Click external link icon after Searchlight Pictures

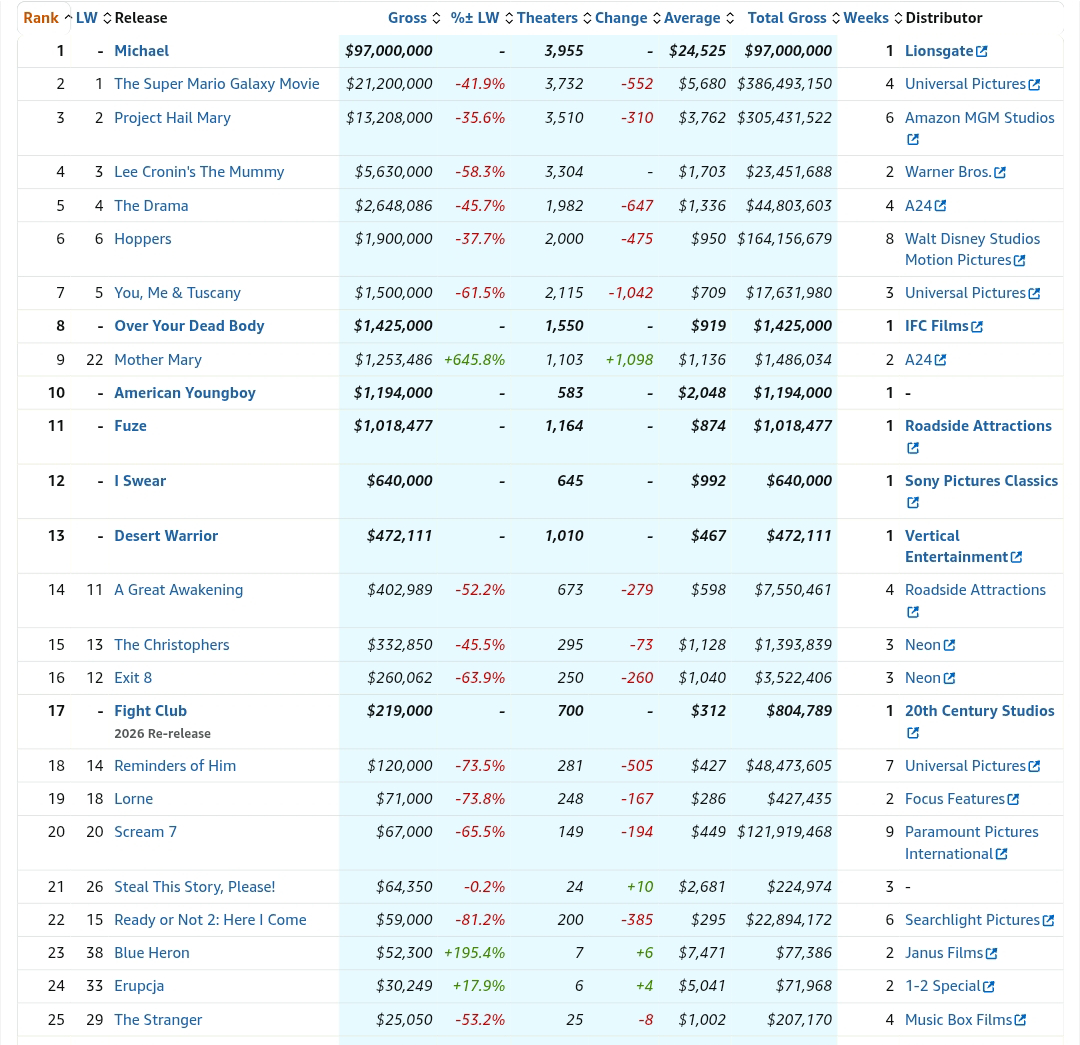click(x=1048, y=920)
